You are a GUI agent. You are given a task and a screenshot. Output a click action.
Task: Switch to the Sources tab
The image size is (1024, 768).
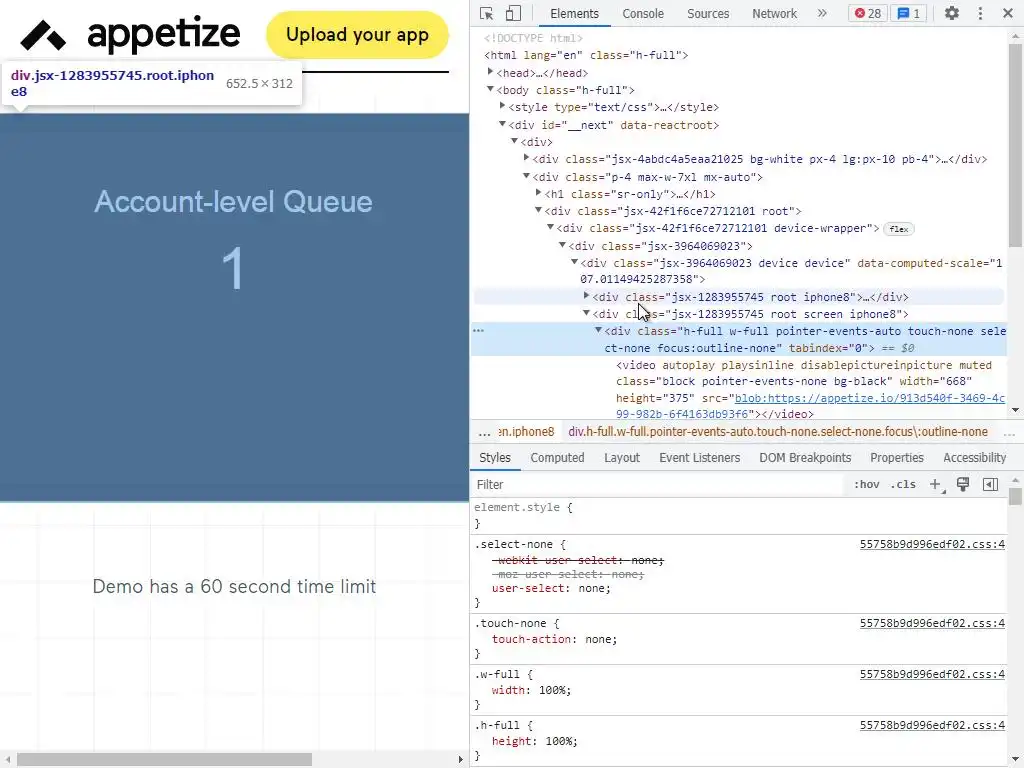pos(708,14)
